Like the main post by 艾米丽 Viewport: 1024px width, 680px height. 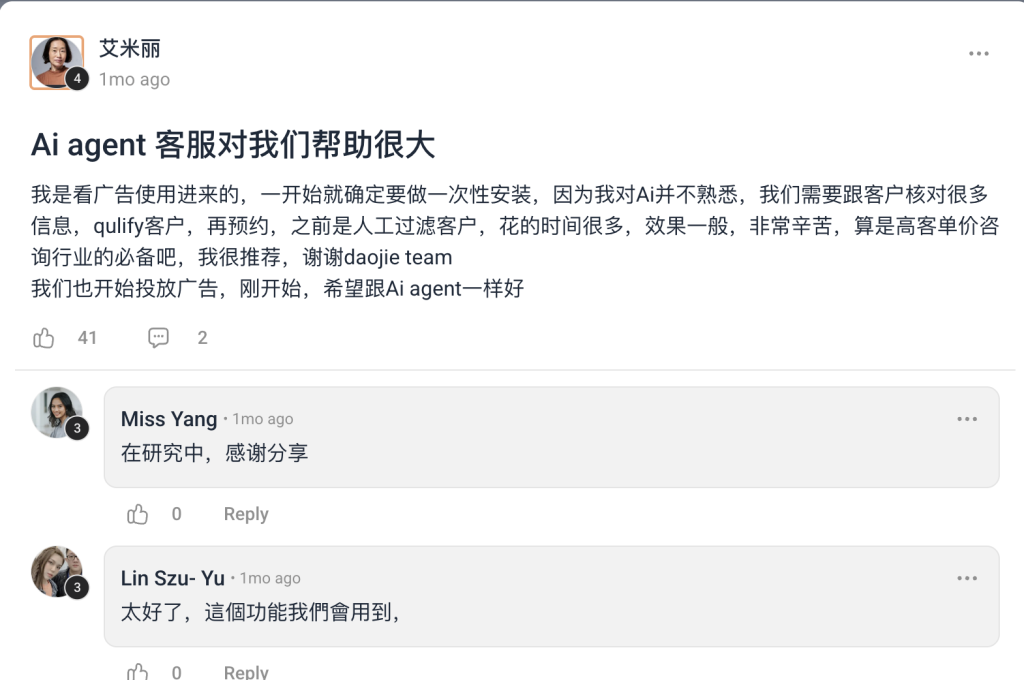point(44,338)
